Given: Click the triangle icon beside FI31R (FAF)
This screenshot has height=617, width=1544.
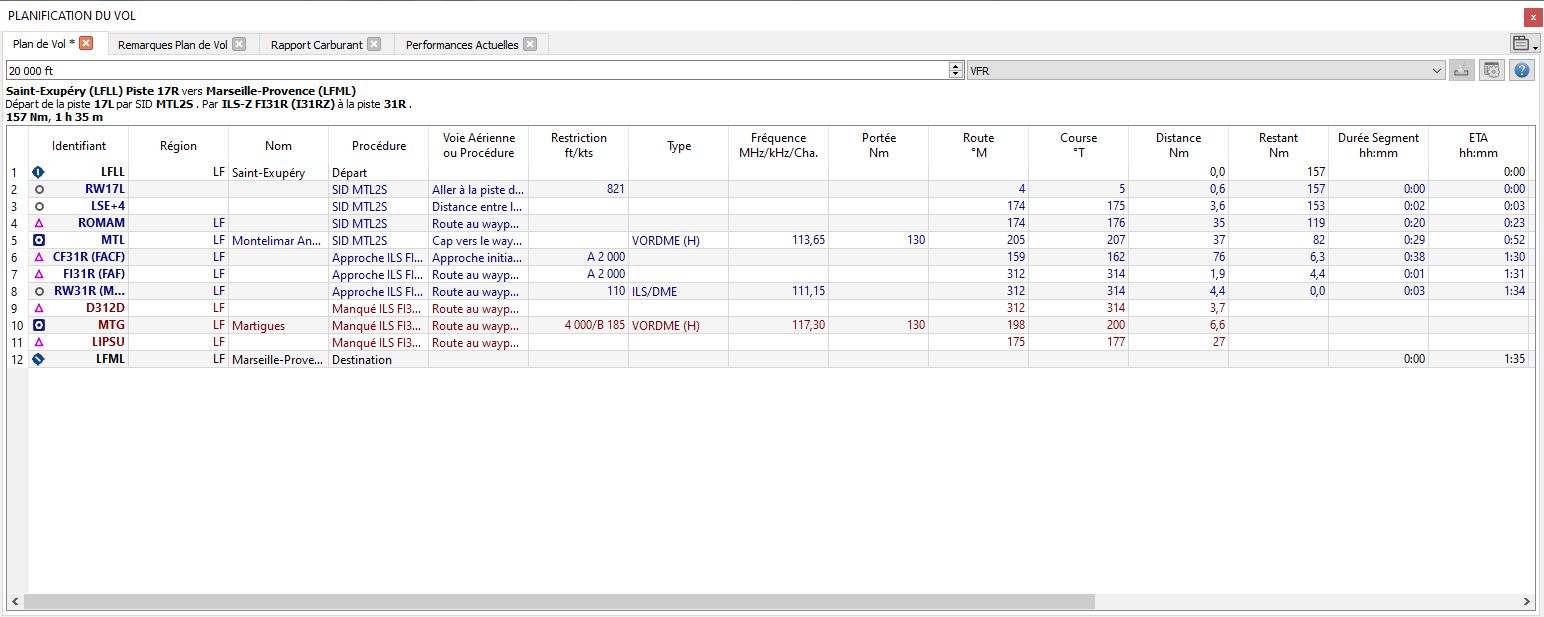Looking at the screenshot, I should click(x=38, y=274).
